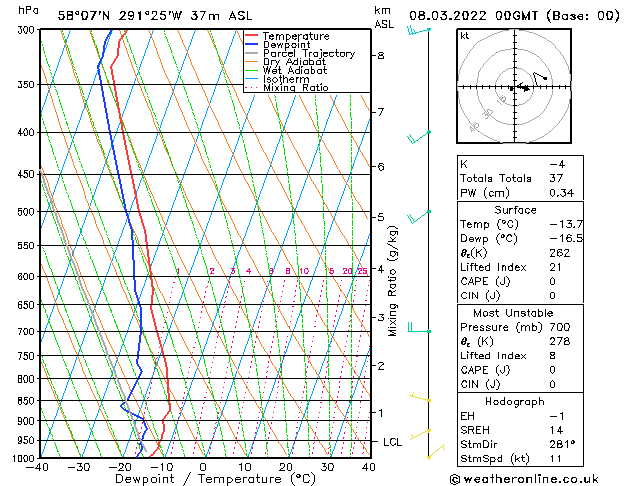Viewport: 629px width, 486px height.
Task: Click the K index value '-4'
Action: click(x=557, y=164)
